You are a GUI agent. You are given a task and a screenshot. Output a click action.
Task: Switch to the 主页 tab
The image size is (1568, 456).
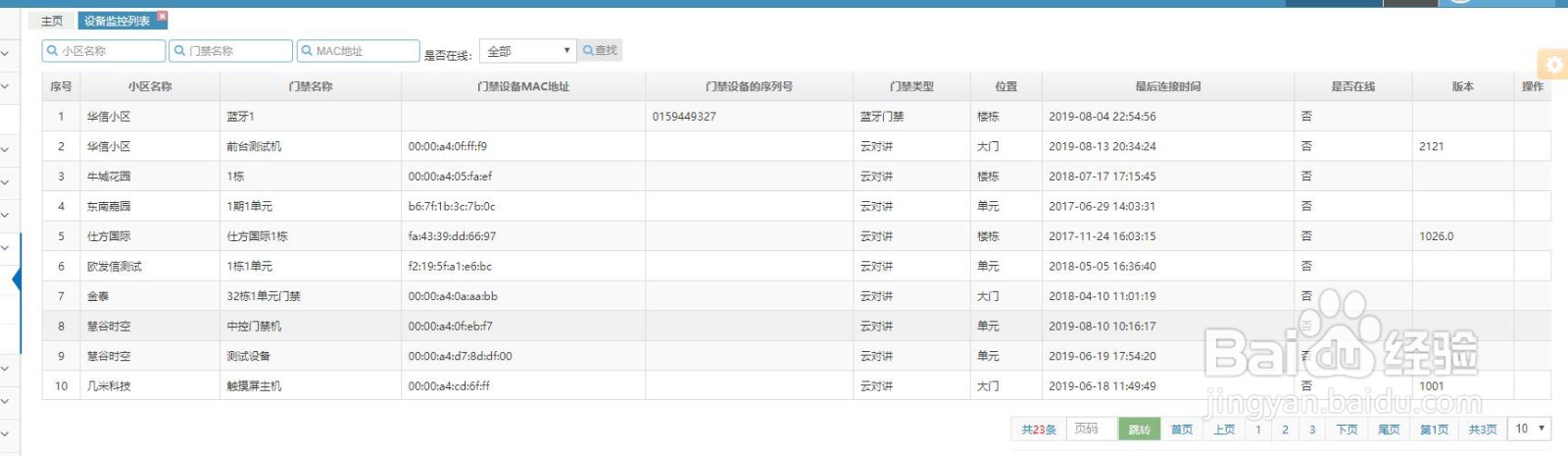tap(52, 21)
